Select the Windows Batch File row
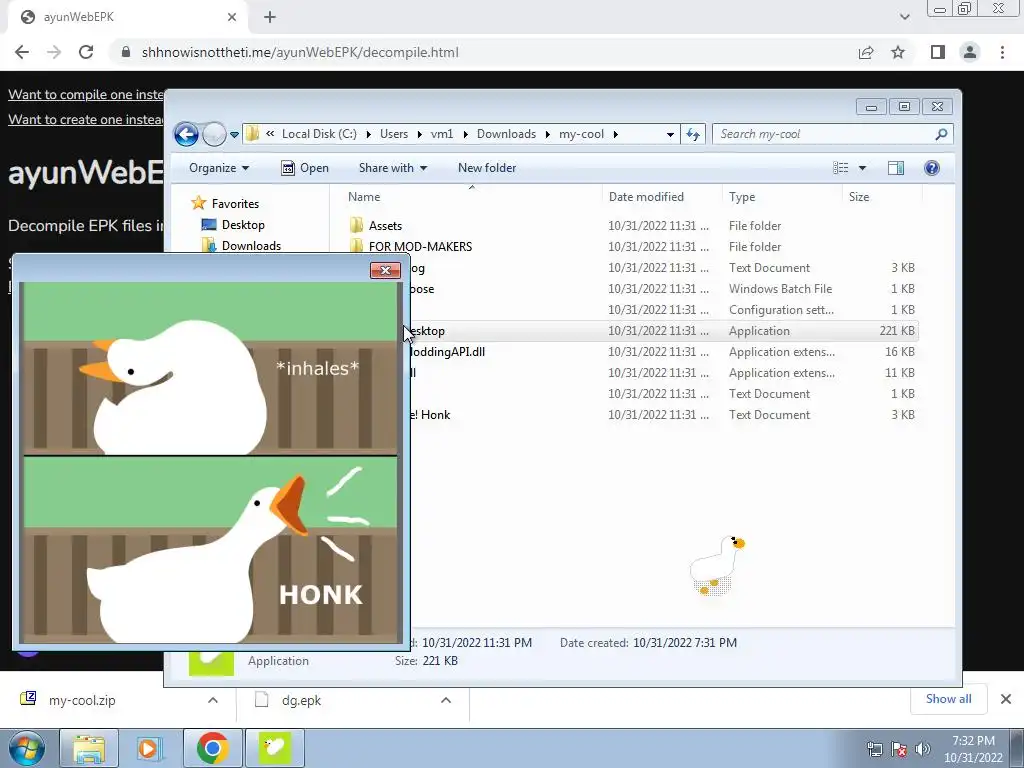Viewport: 1024px width, 768px height. 660,289
